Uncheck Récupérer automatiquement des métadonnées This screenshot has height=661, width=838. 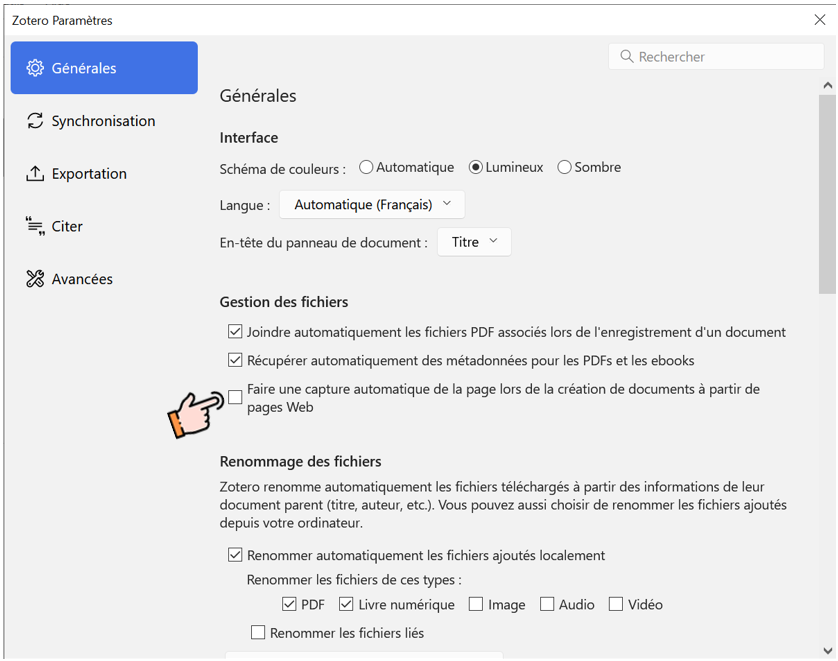point(235,360)
